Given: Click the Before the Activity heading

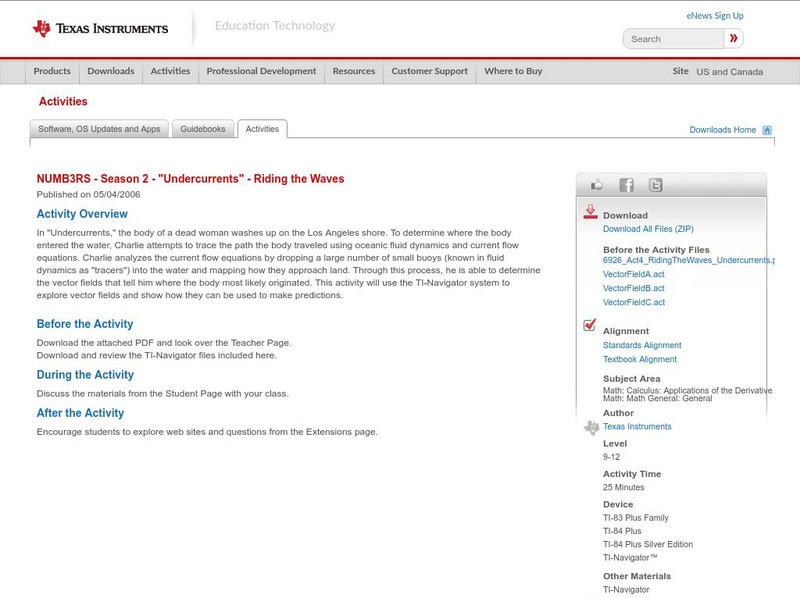Looking at the screenshot, I should tap(85, 324).
